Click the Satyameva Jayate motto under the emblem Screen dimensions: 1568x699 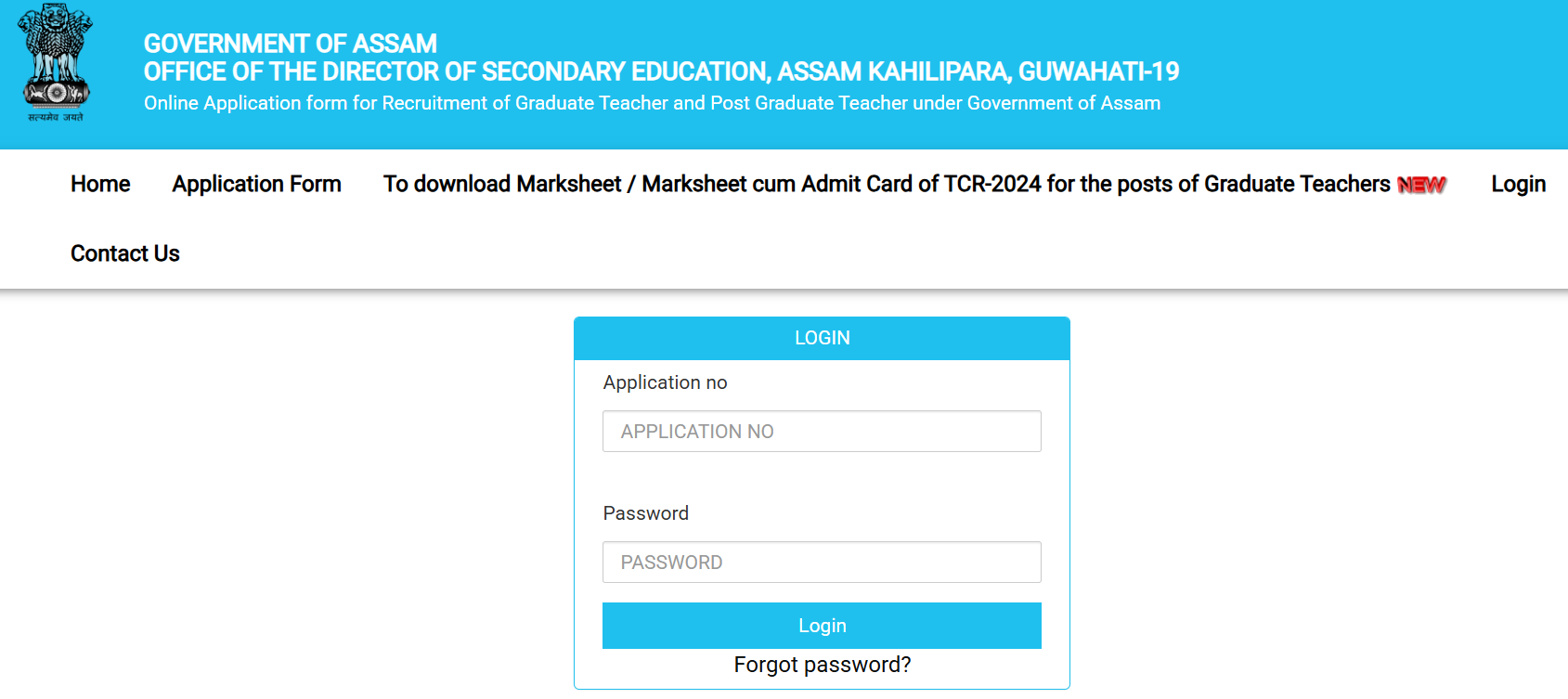[x=56, y=117]
